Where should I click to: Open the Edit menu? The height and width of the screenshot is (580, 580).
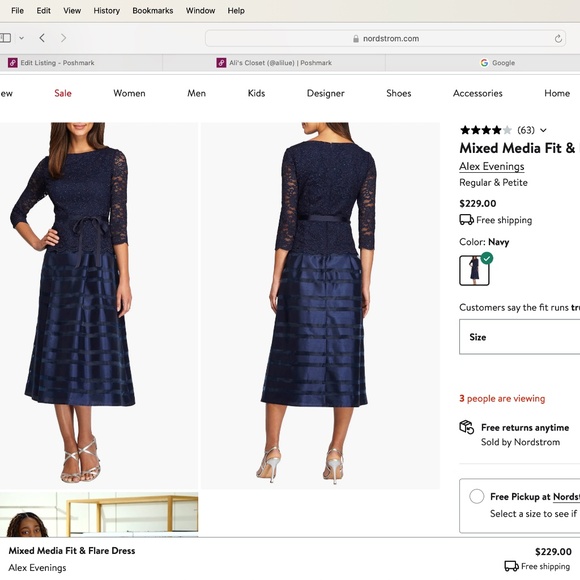click(x=43, y=11)
